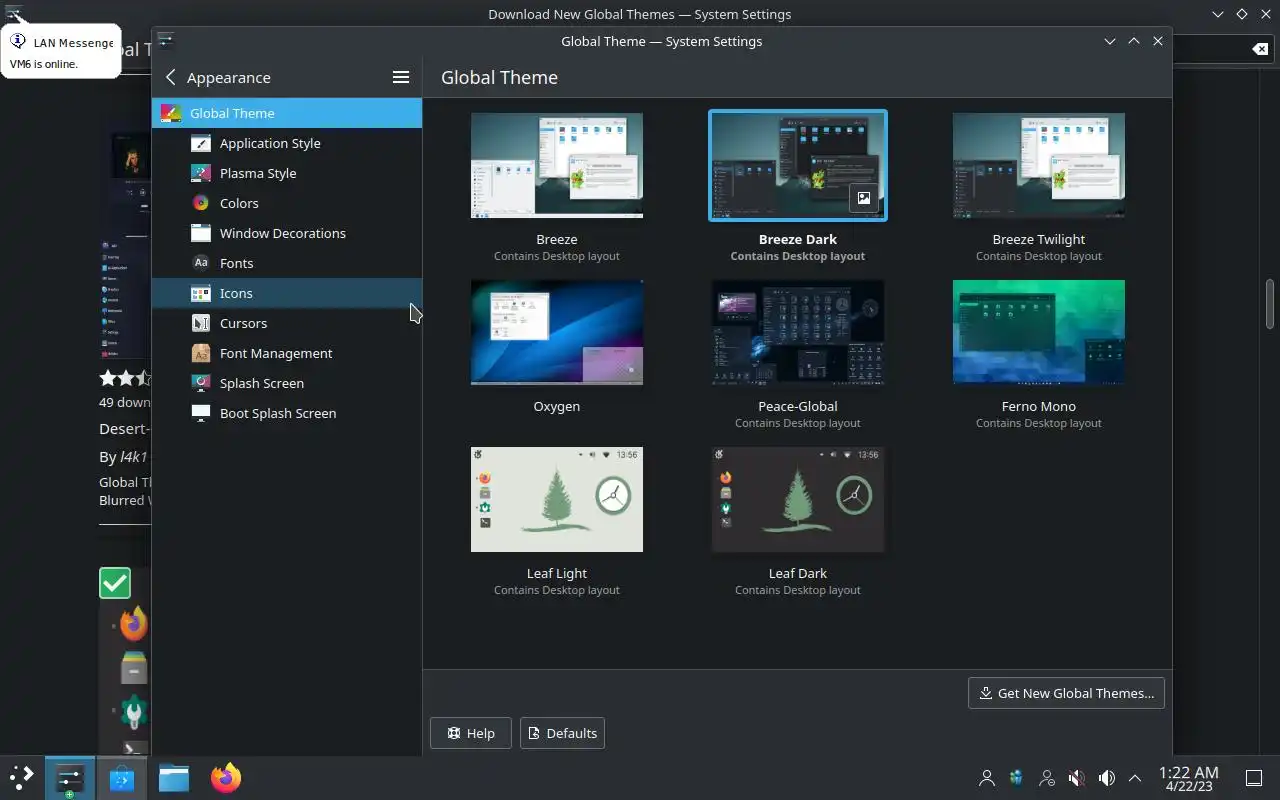This screenshot has height=800, width=1280.
Task: Open Colors via the color wheel icon
Action: [x=201, y=203]
